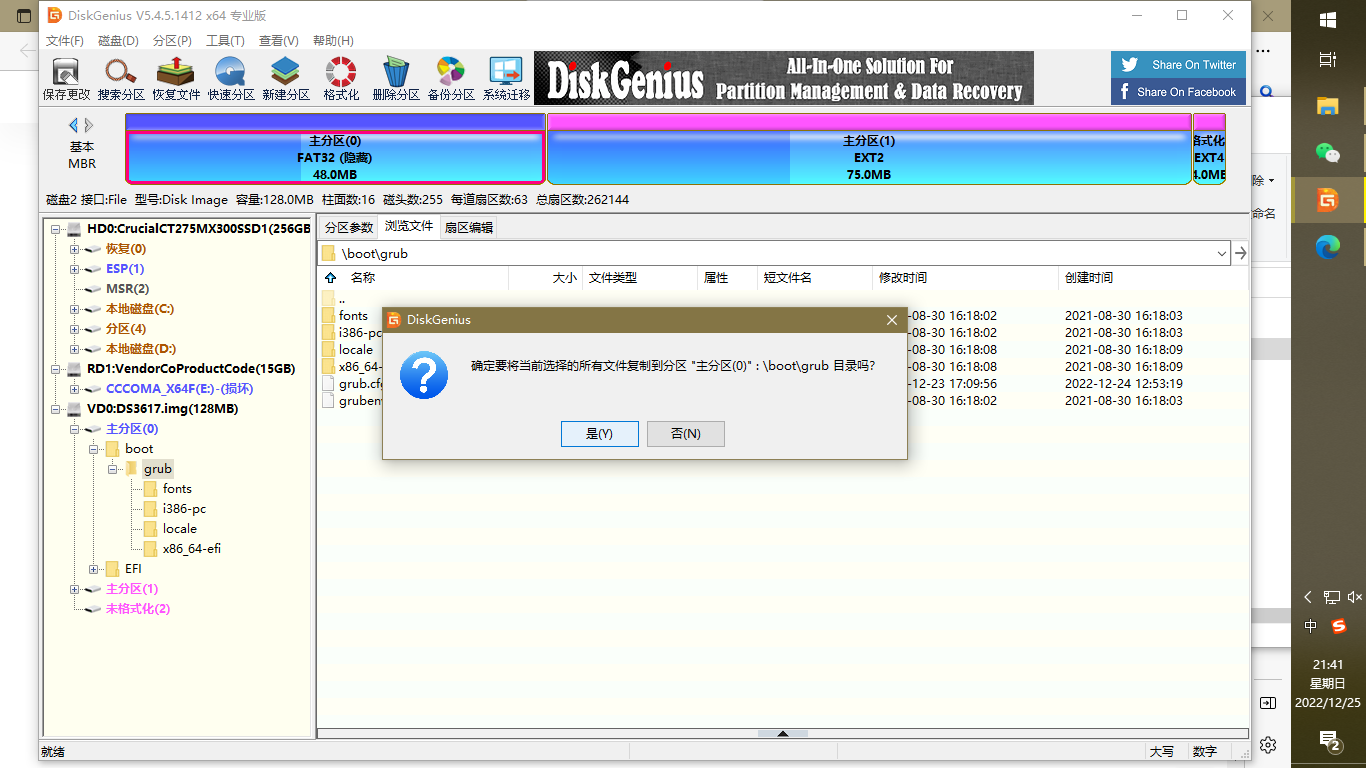Viewport: 1366px width, 768px height.
Task: Click the 新建分区 (New Partition) icon
Action: coord(285,78)
